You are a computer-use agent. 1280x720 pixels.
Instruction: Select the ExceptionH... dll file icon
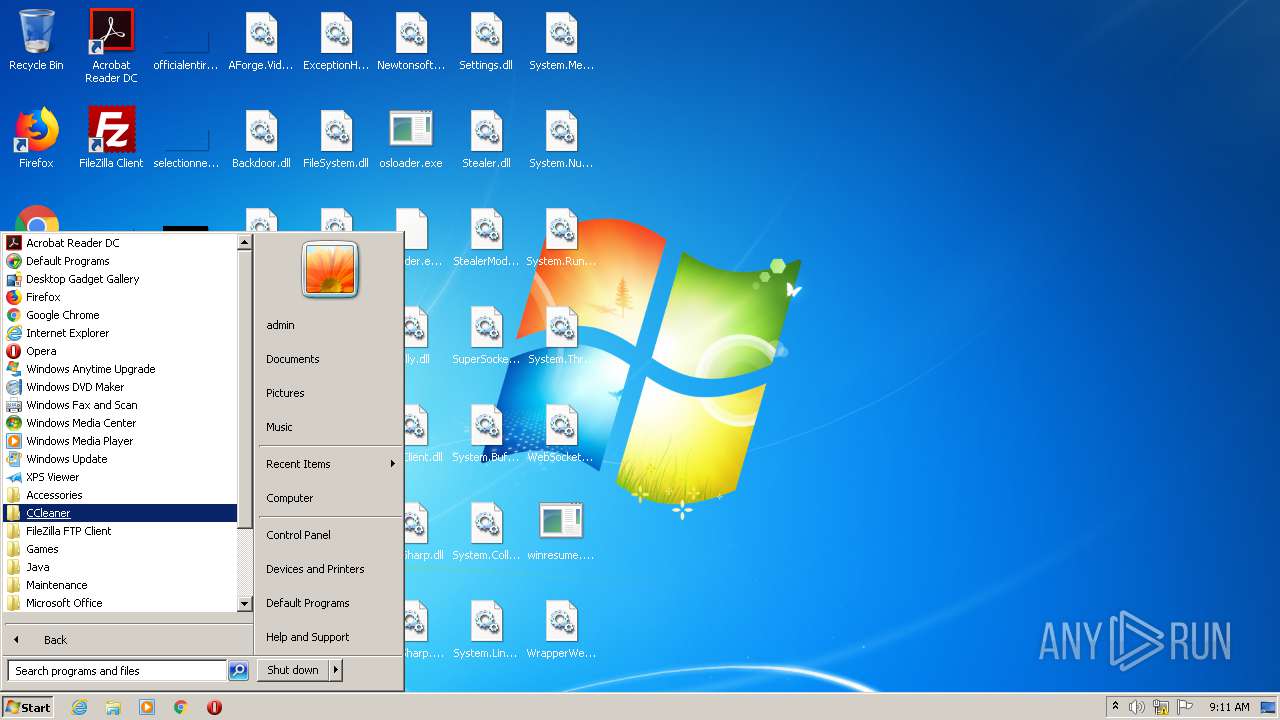click(336, 41)
